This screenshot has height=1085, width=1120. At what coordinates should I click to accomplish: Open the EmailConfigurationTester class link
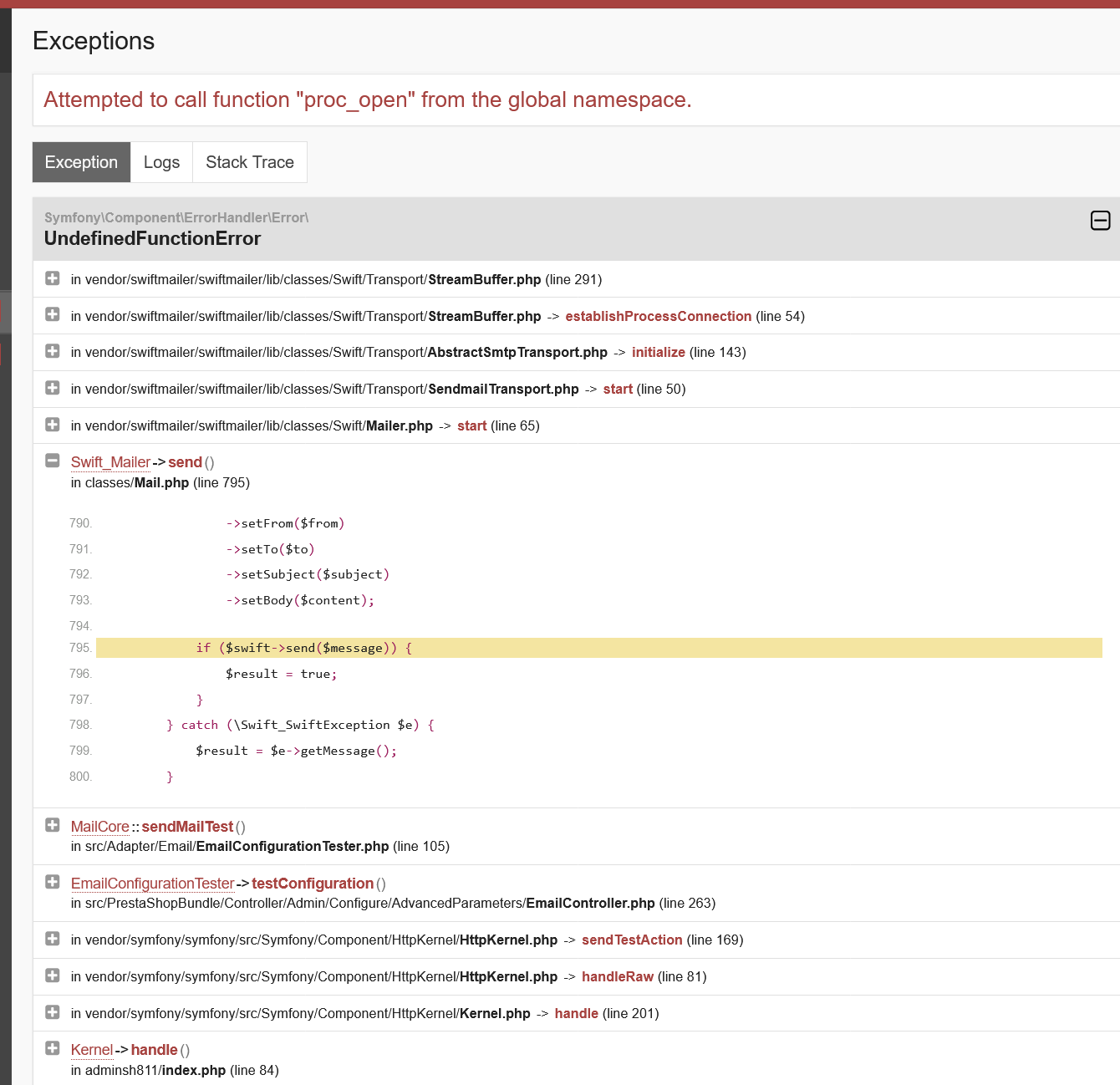pyautogui.click(x=152, y=884)
